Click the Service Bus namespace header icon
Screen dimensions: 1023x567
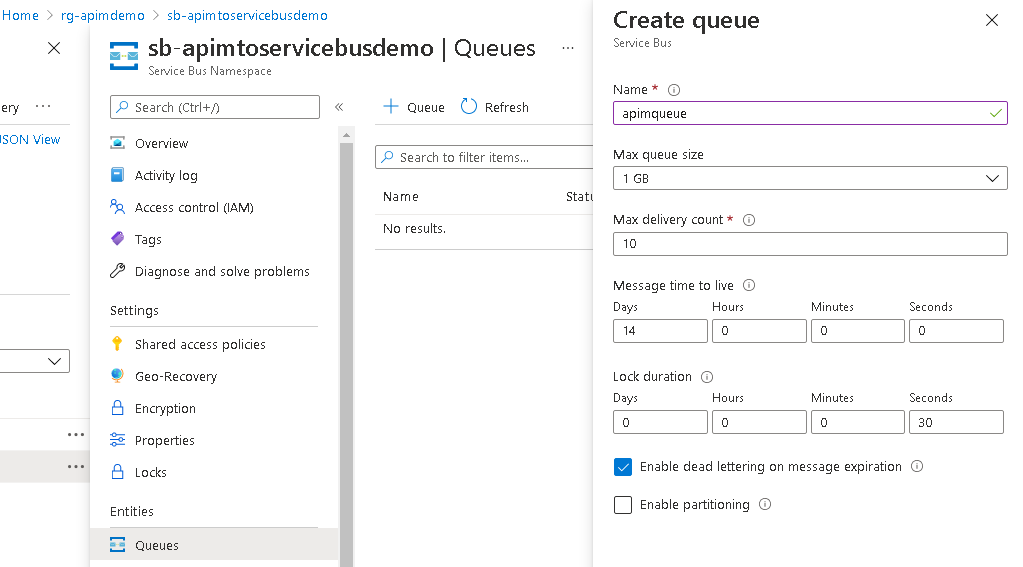(x=124, y=56)
